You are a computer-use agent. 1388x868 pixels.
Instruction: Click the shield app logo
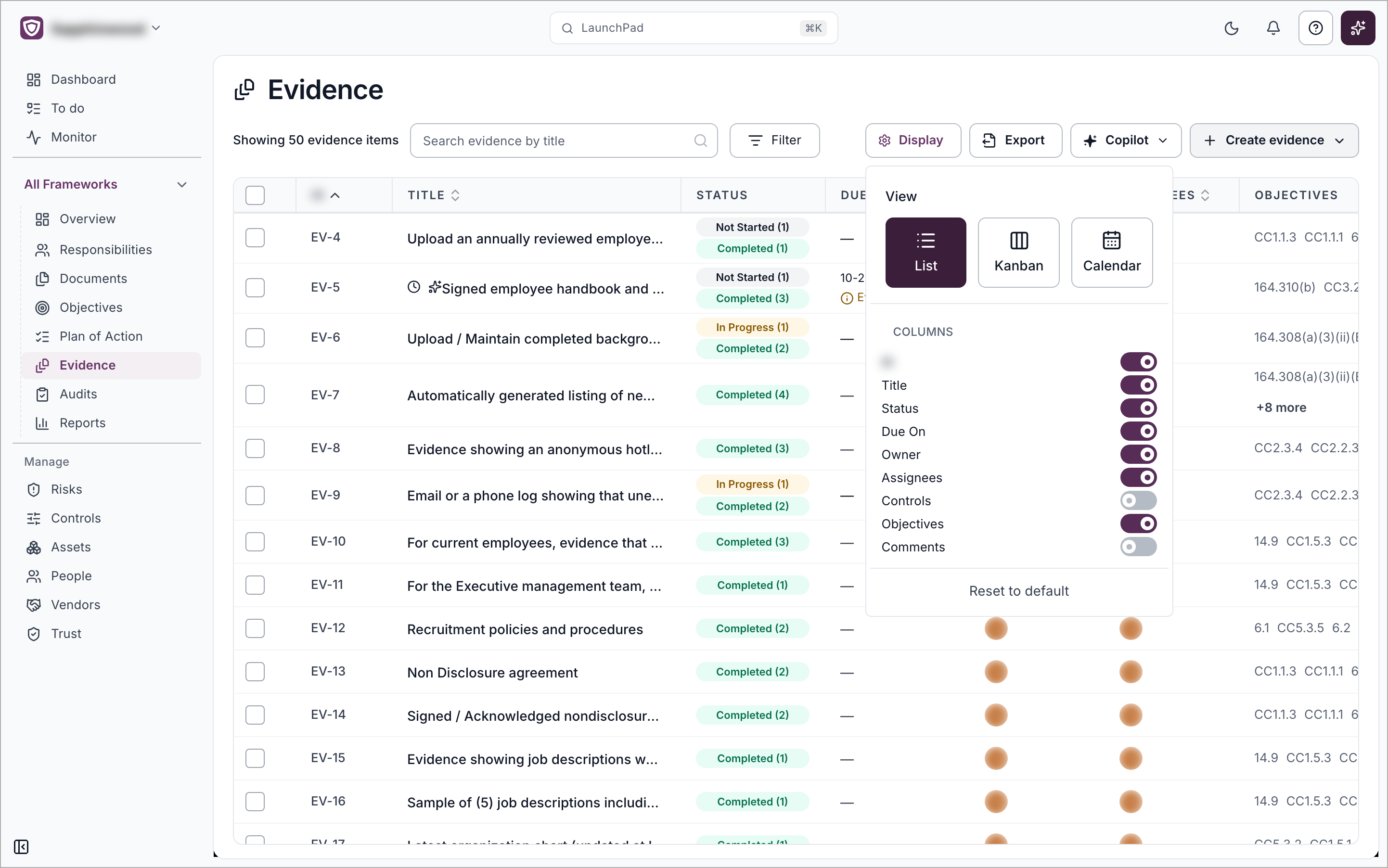32,28
